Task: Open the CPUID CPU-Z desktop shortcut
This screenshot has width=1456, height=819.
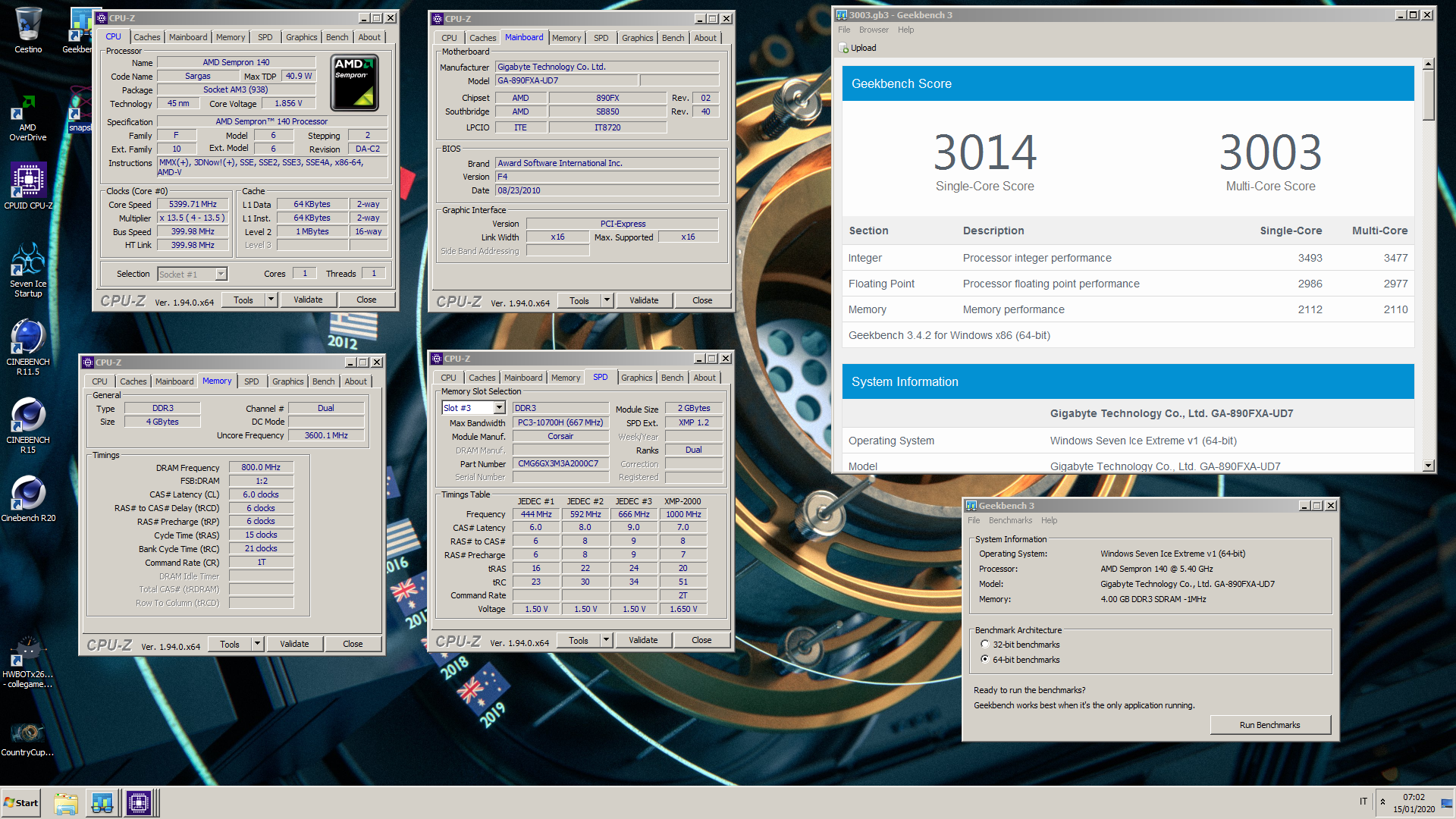Action: coord(28,186)
